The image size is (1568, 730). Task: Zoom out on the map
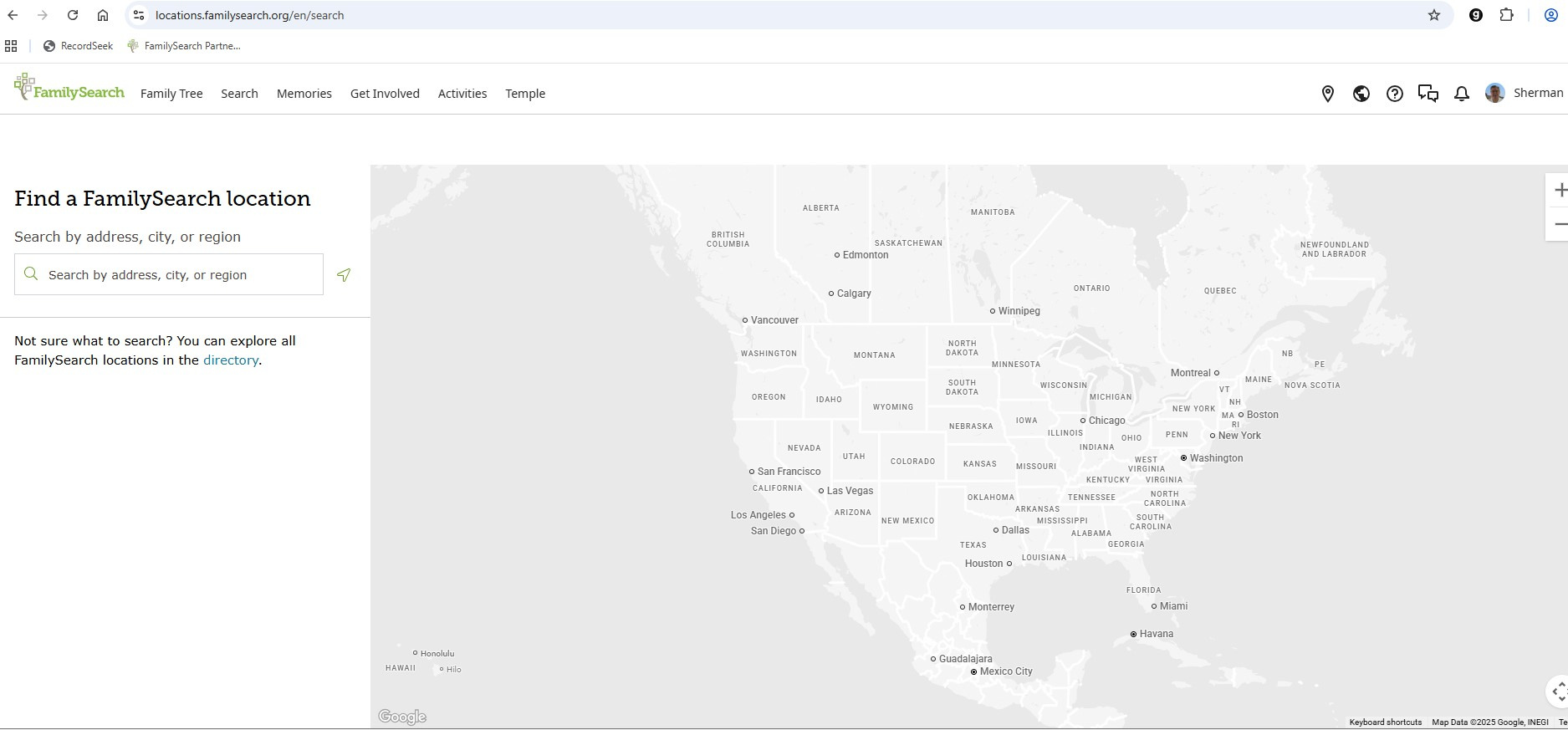[1559, 224]
